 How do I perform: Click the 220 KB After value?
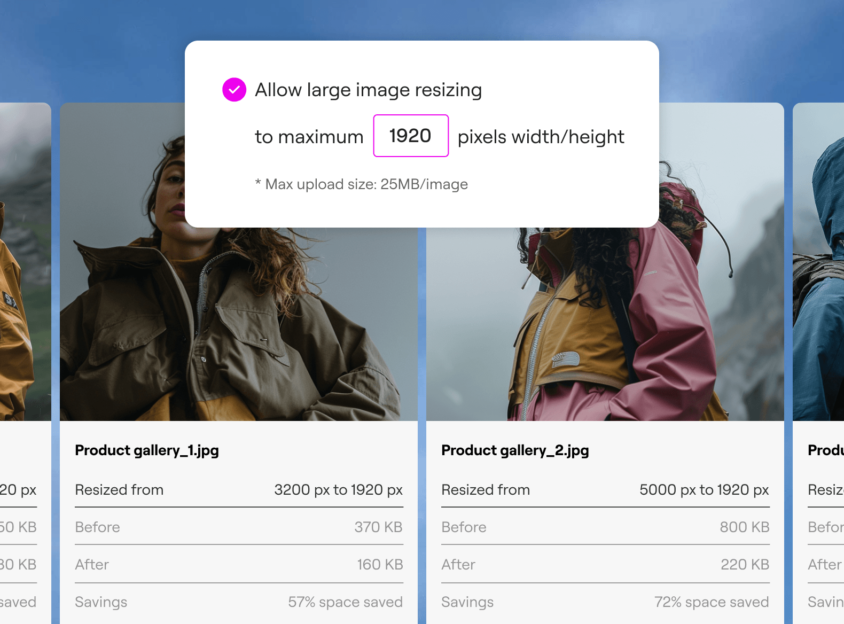[745, 564]
